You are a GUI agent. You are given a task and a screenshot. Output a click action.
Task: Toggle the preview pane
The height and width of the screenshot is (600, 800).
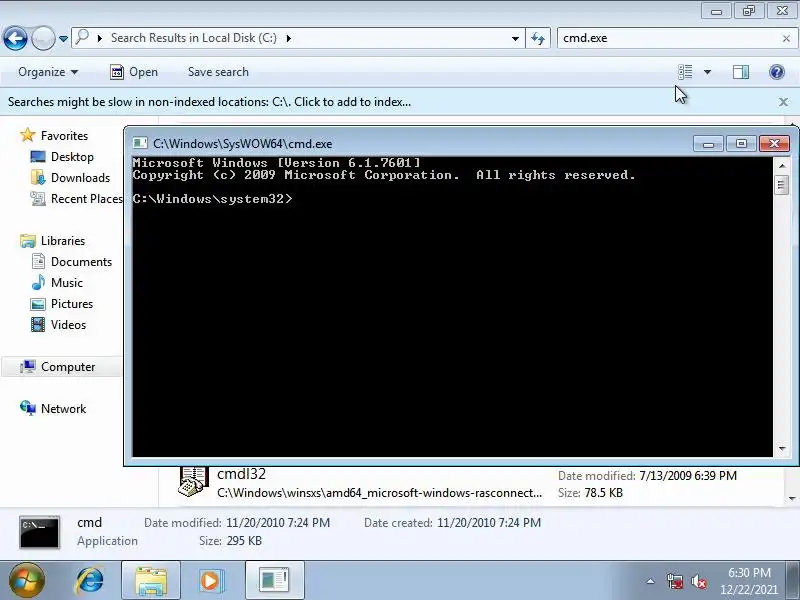point(741,72)
